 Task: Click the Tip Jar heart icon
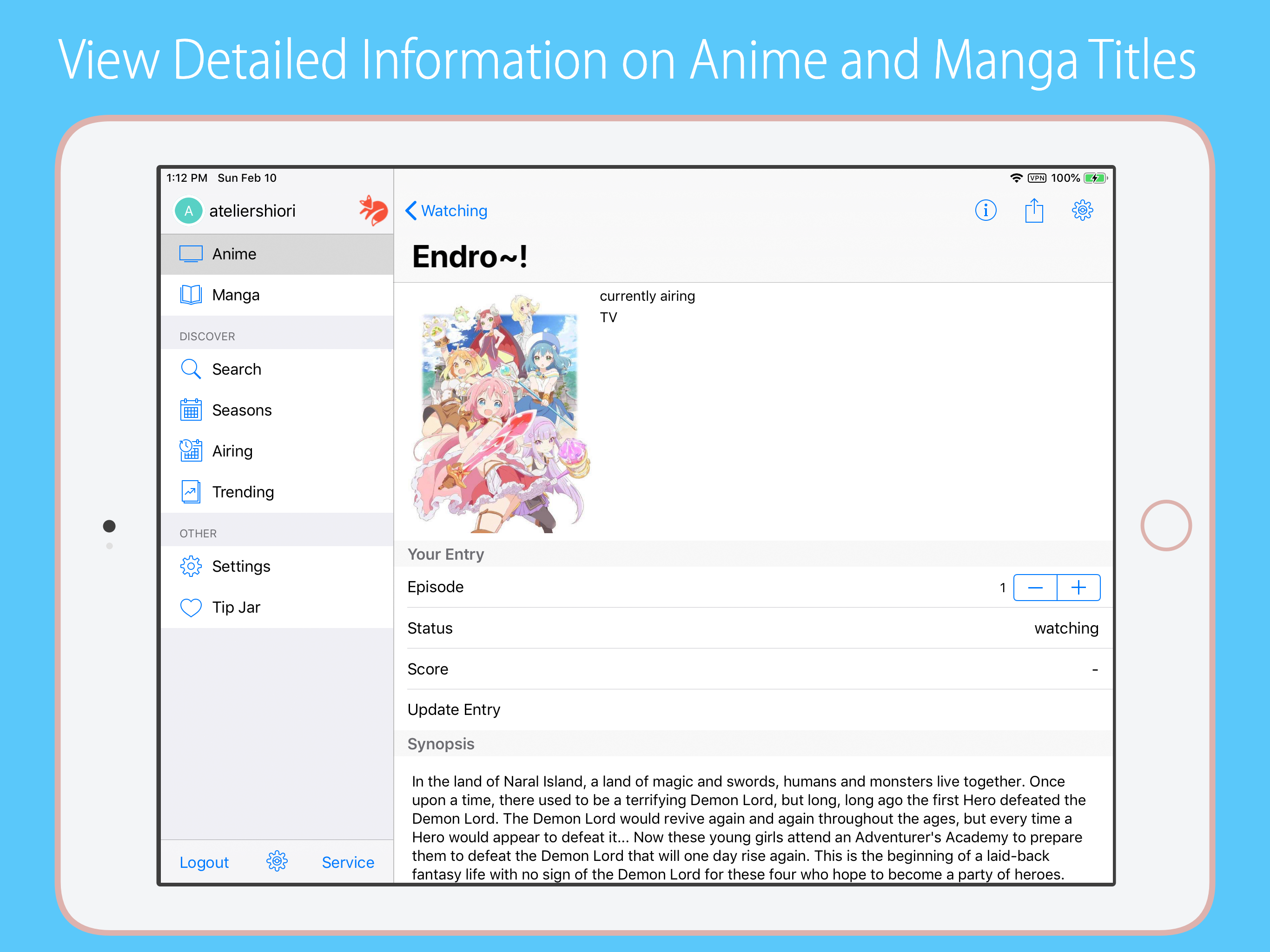(191, 608)
